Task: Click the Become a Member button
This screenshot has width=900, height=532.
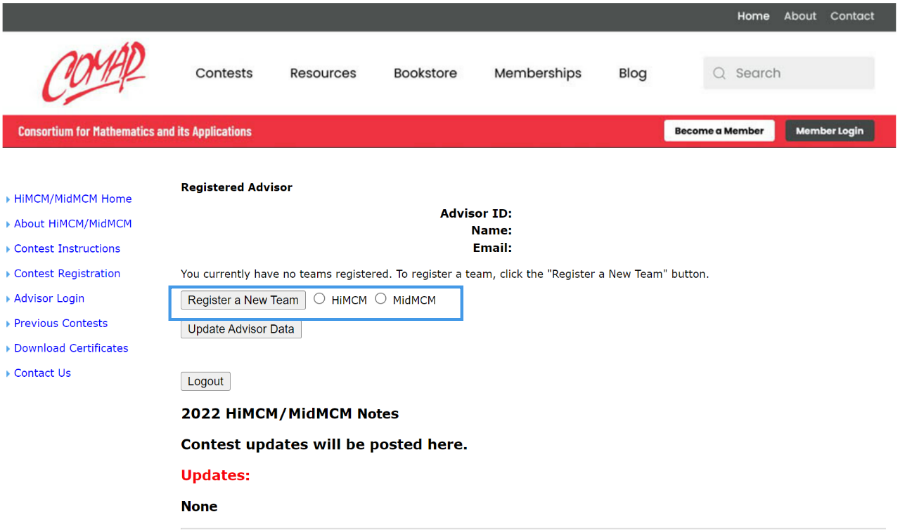Action: [719, 131]
